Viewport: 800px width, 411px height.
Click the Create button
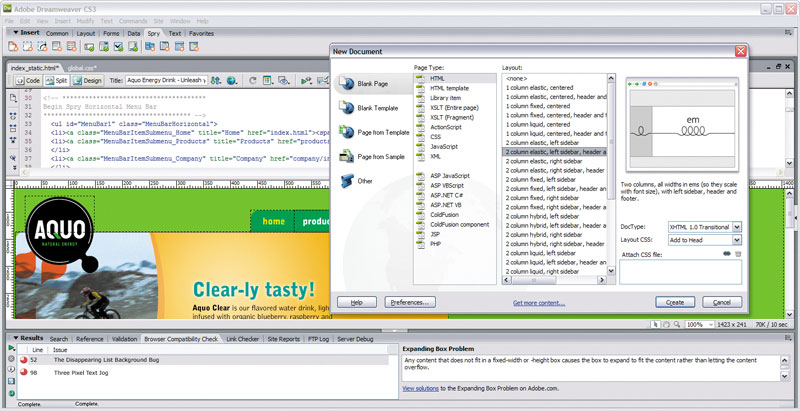click(x=675, y=301)
